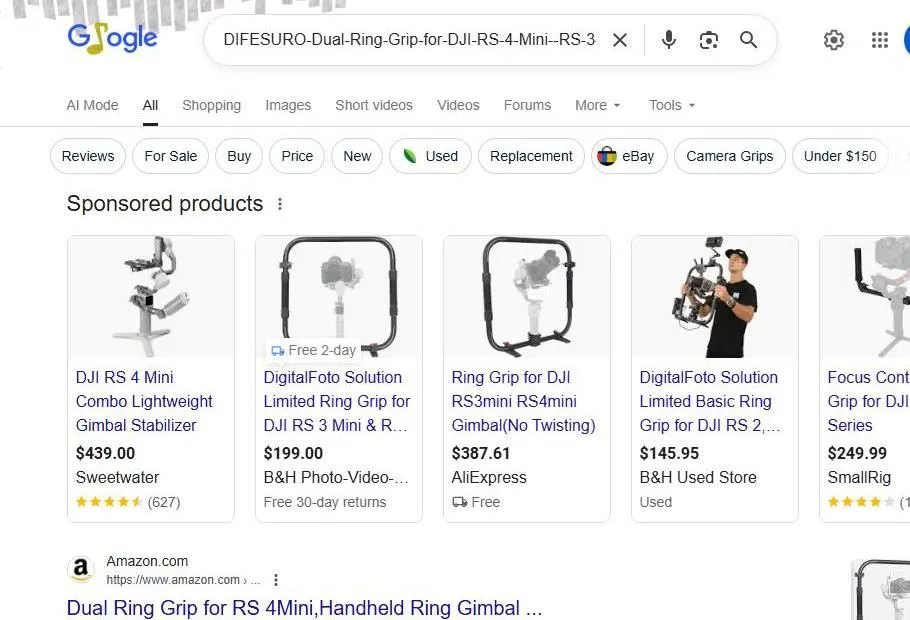Open the Sponsored products three-dot menu
This screenshot has width=910, height=620.
coord(279,203)
